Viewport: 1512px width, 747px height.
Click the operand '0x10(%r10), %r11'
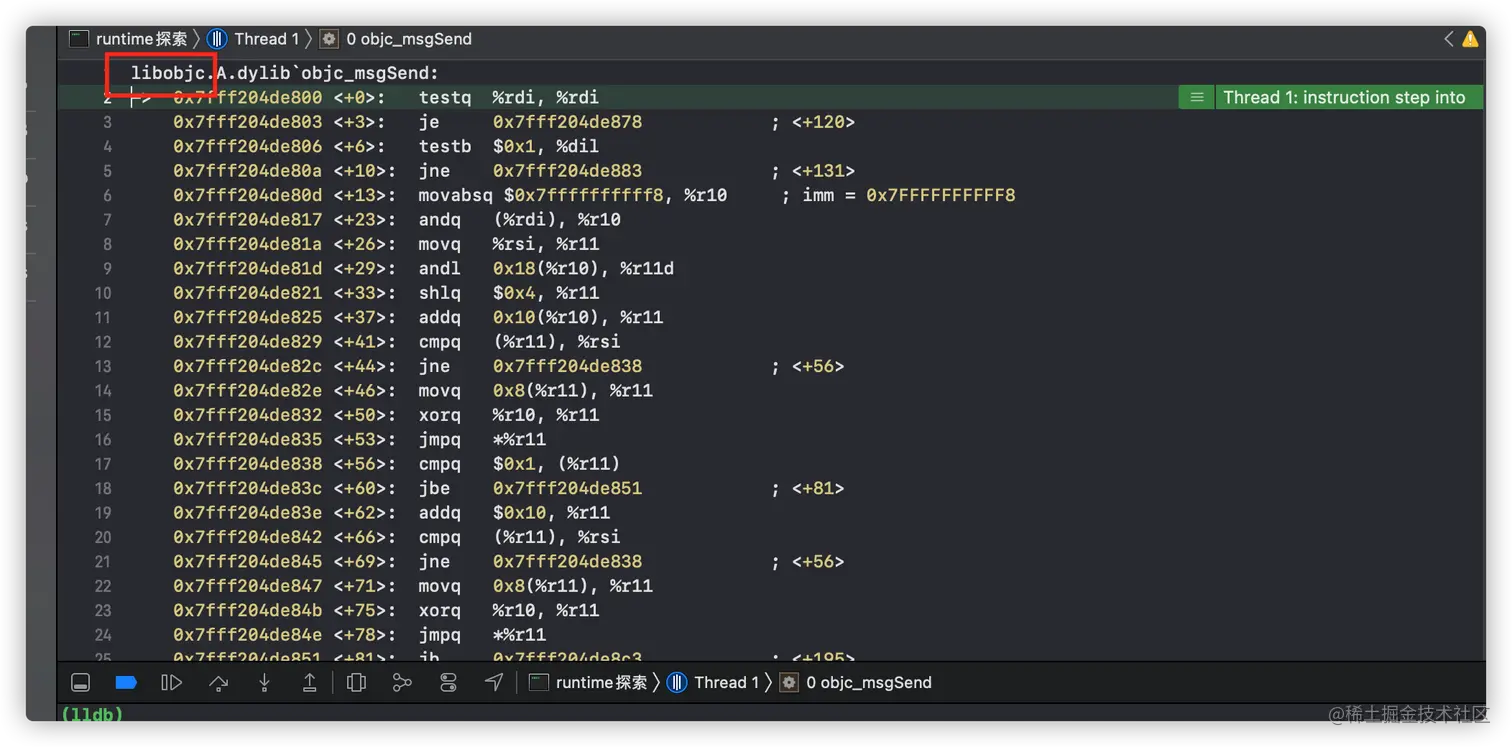coord(578,317)
